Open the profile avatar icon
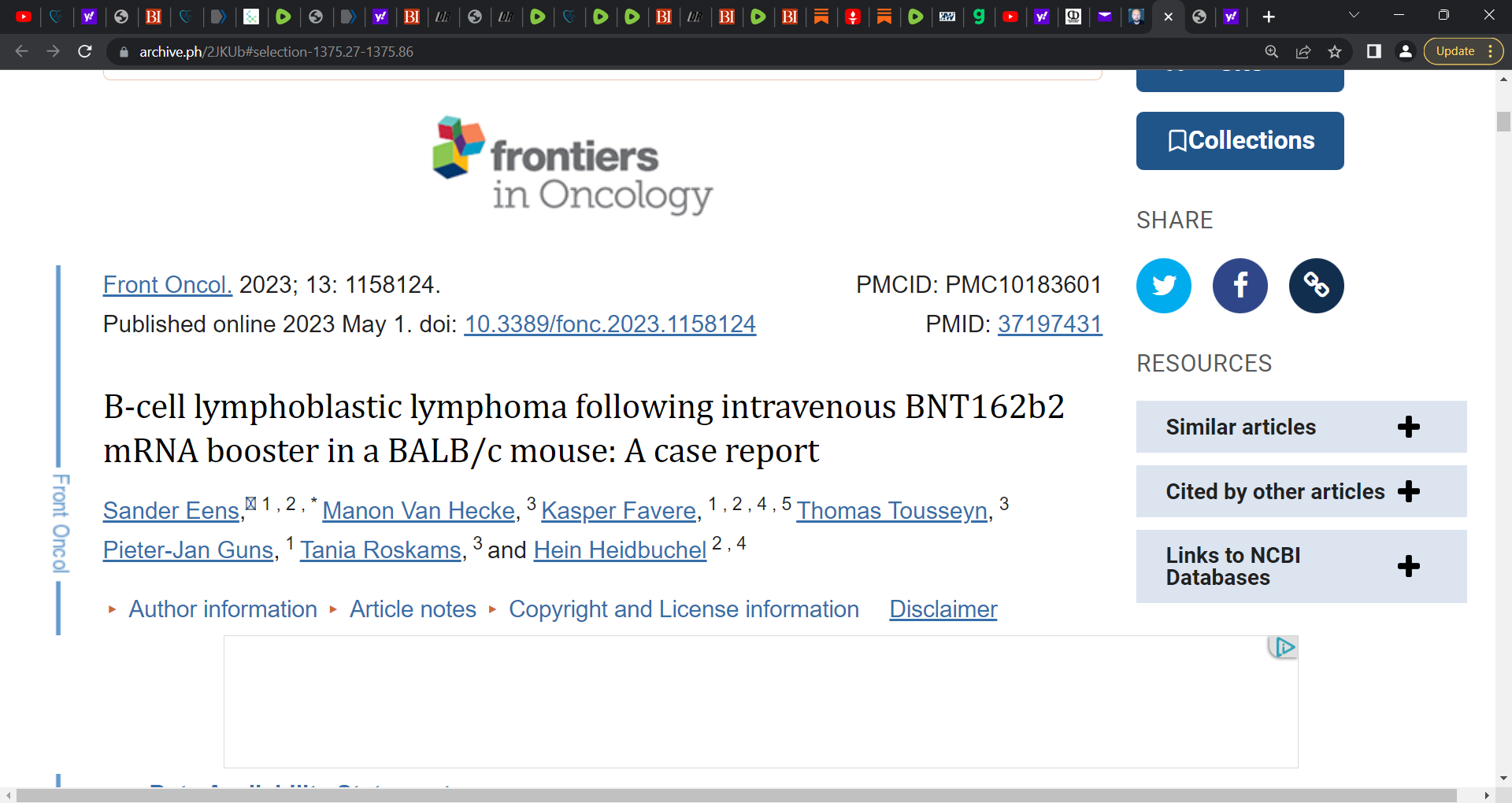Screen dimensions: 1512x803 tap(1406, 51)
